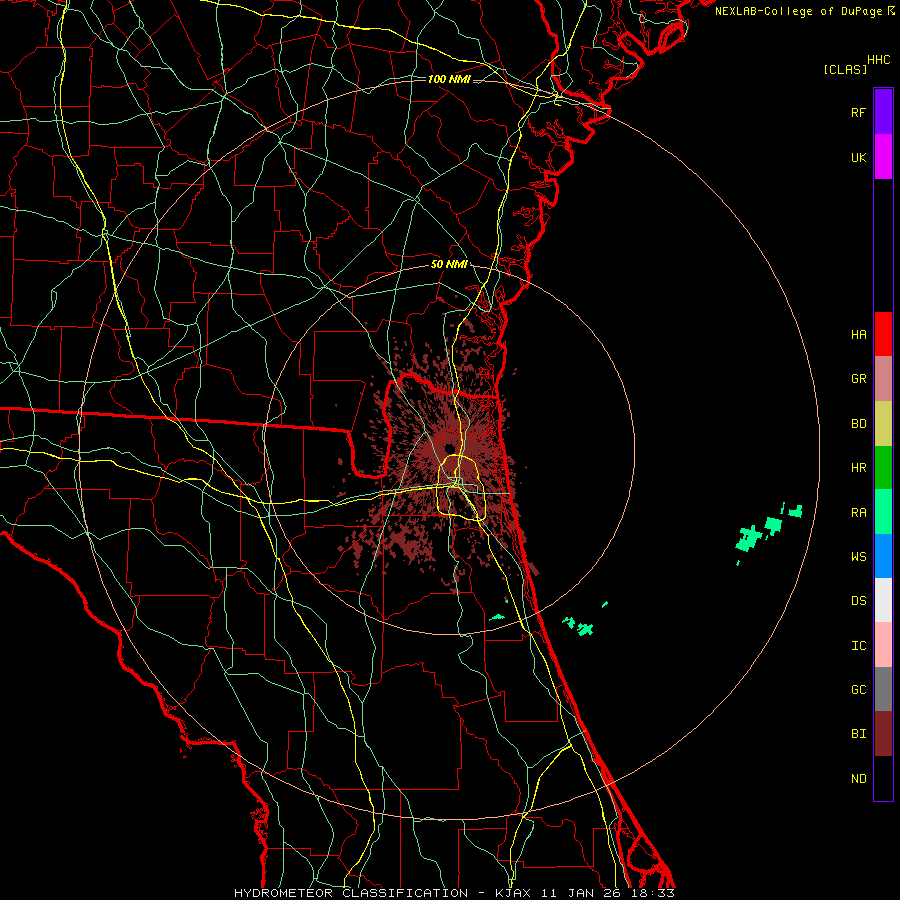Select the WS blue legend swatch
The width and height of the screenshot is (900, 900).
pos(883,556)
